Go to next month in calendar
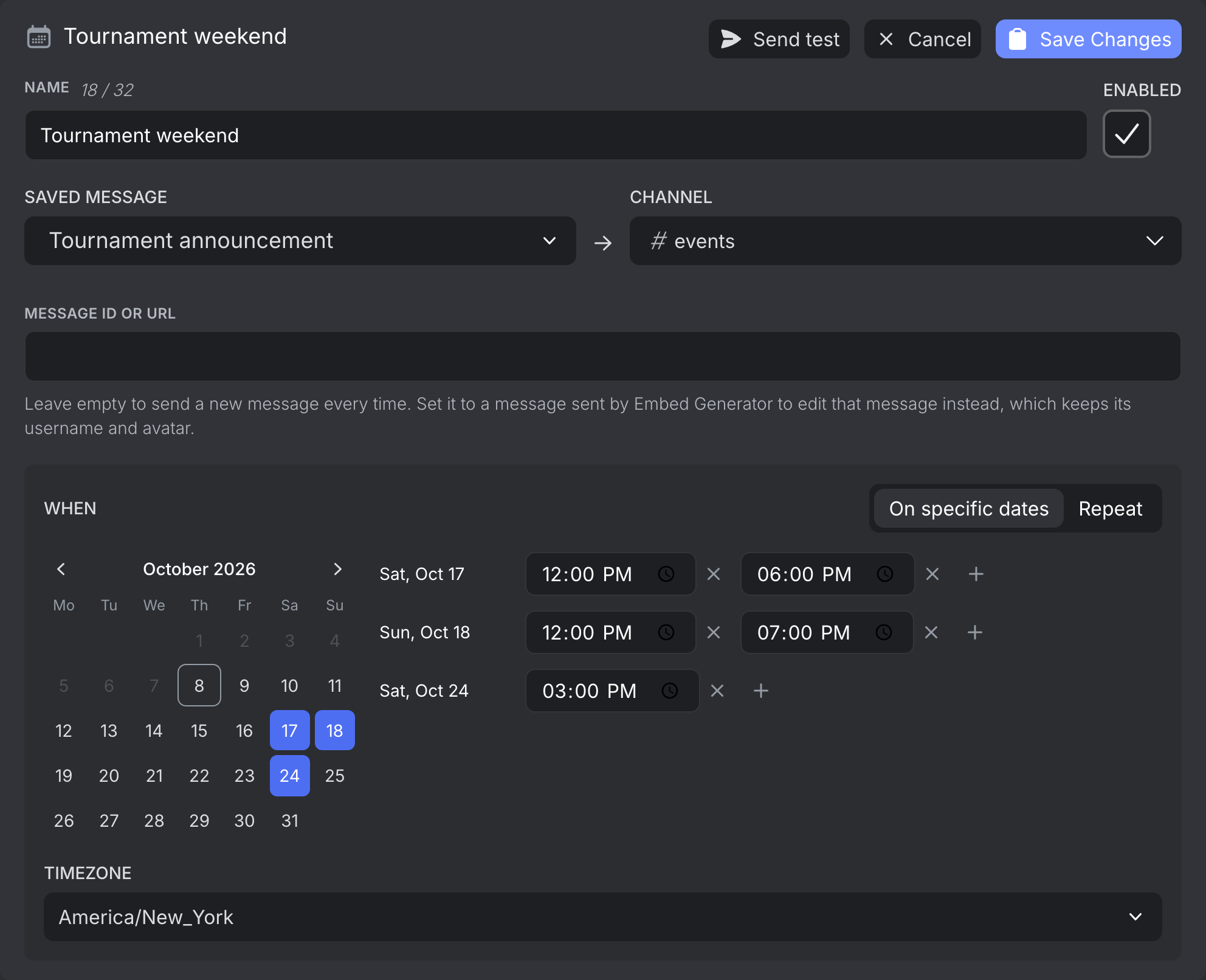Image resolution: width=1206 pixels, height=980 pixels. tap(337, 569)
